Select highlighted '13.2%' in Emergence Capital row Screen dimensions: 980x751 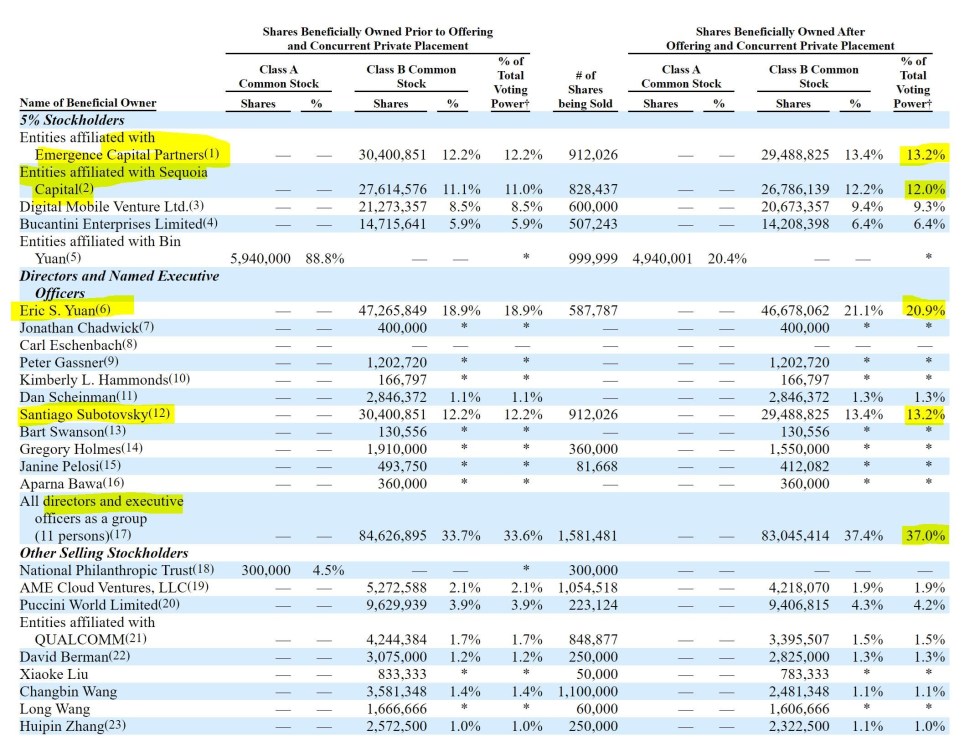point(926,154)
